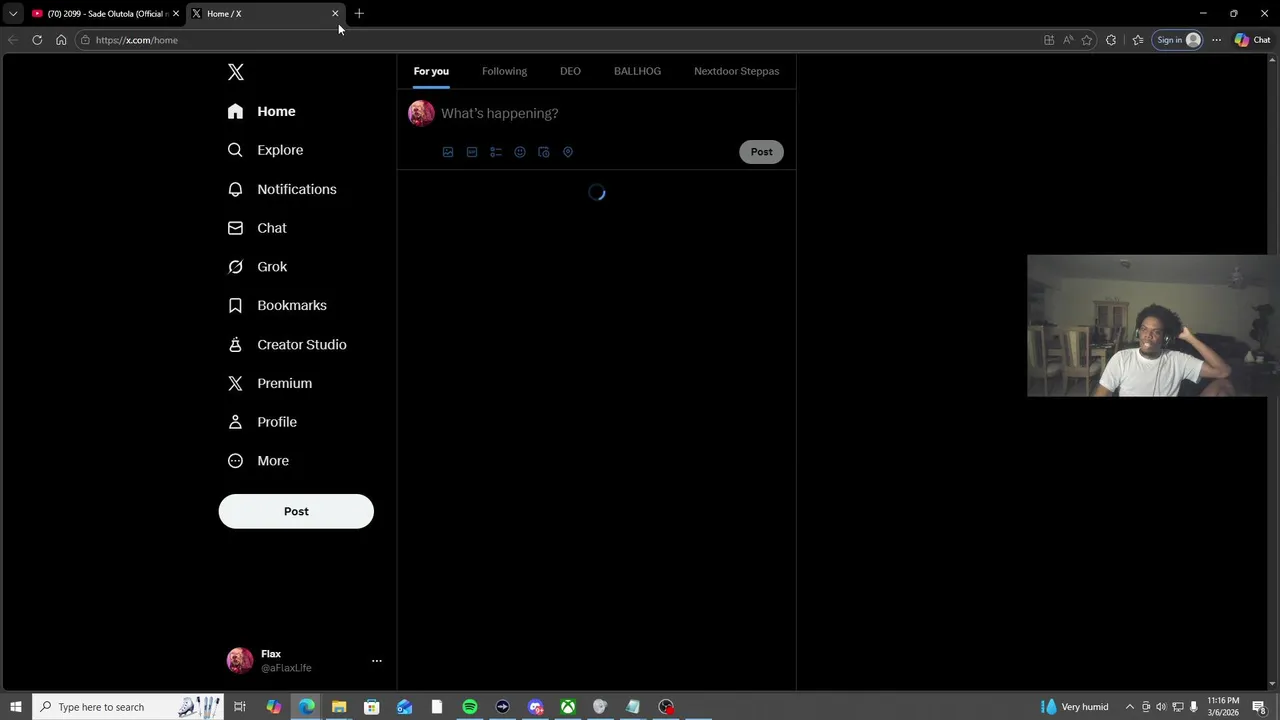Open Xbox app from taskbar
The height and width of the screenshot is (720, 1280).
click(x=567, y=707)
